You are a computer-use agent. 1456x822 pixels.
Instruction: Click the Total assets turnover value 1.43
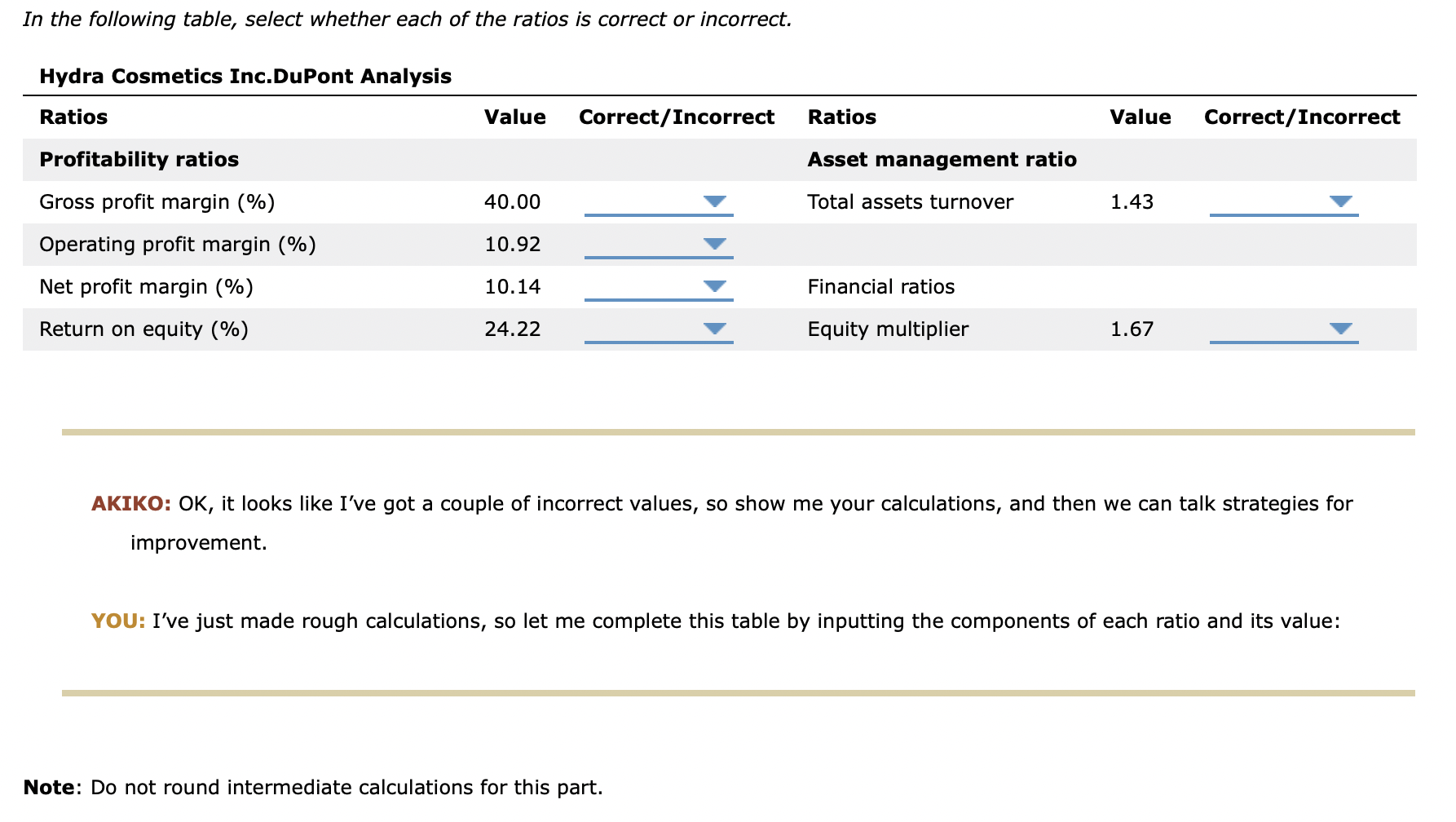(x=1132, y=201)
